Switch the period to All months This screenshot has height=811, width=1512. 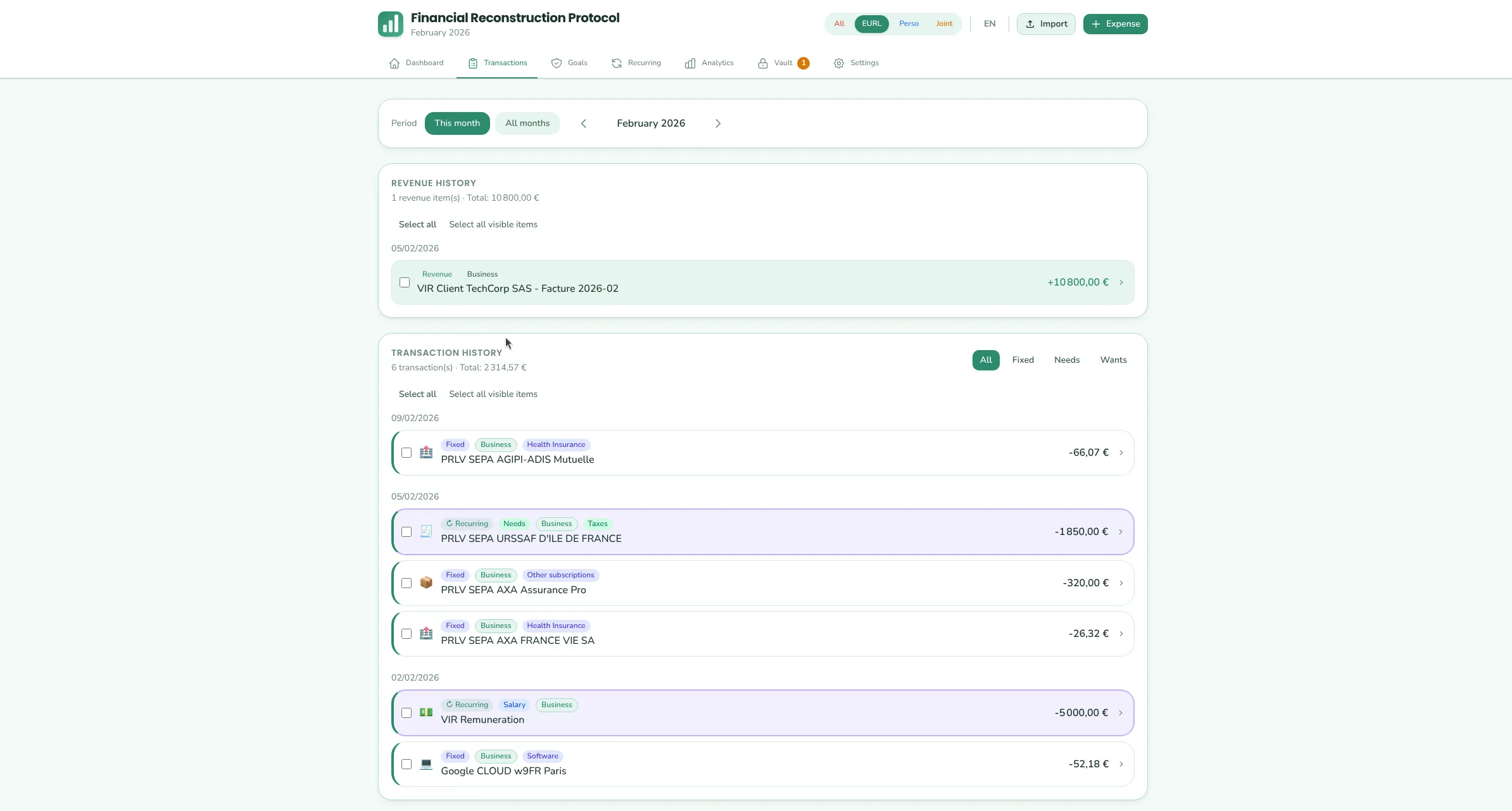pyautogui.click(x=527, y=123)
